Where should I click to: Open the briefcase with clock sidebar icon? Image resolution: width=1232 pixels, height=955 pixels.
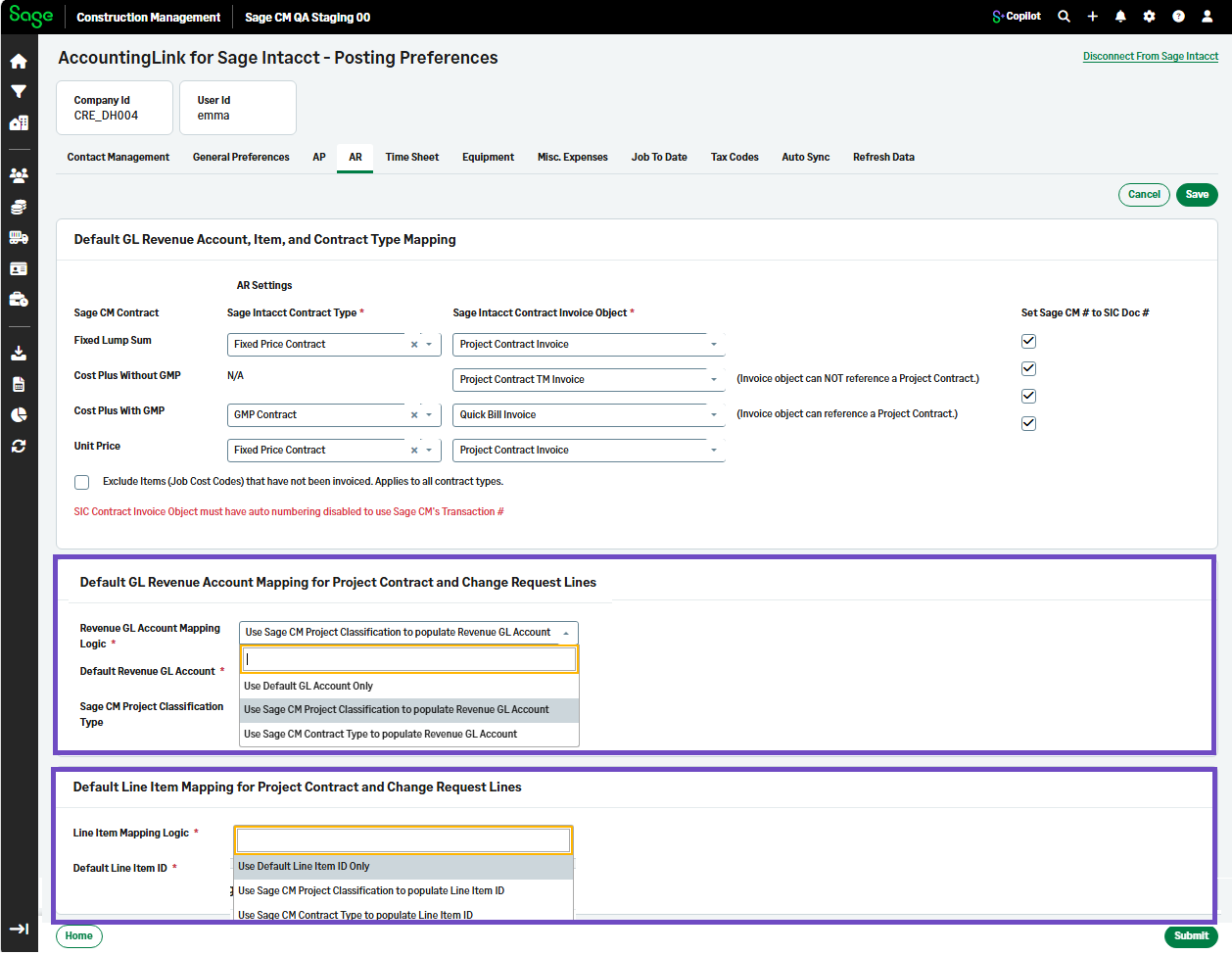pyautogui.click(x=19, y=300)
